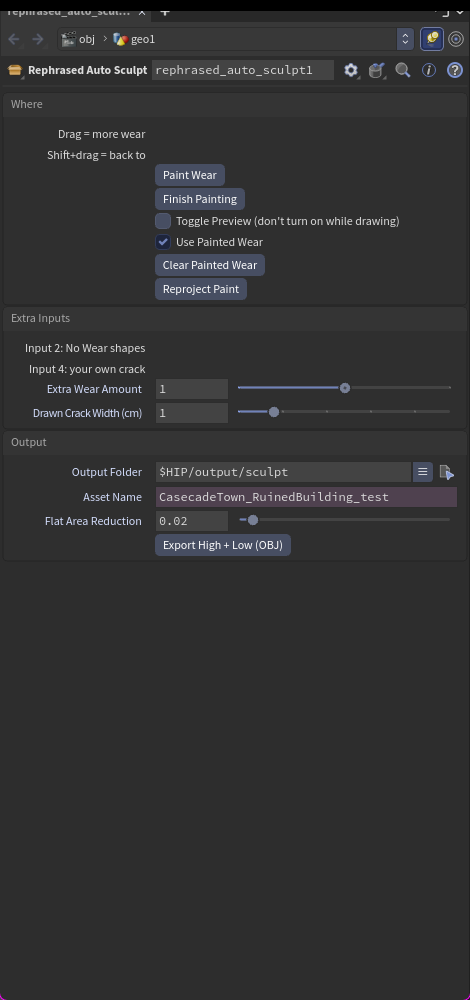Click the geo1 path segment
This screenshot has width=470, height=1000.
click(x=143, y=39)
